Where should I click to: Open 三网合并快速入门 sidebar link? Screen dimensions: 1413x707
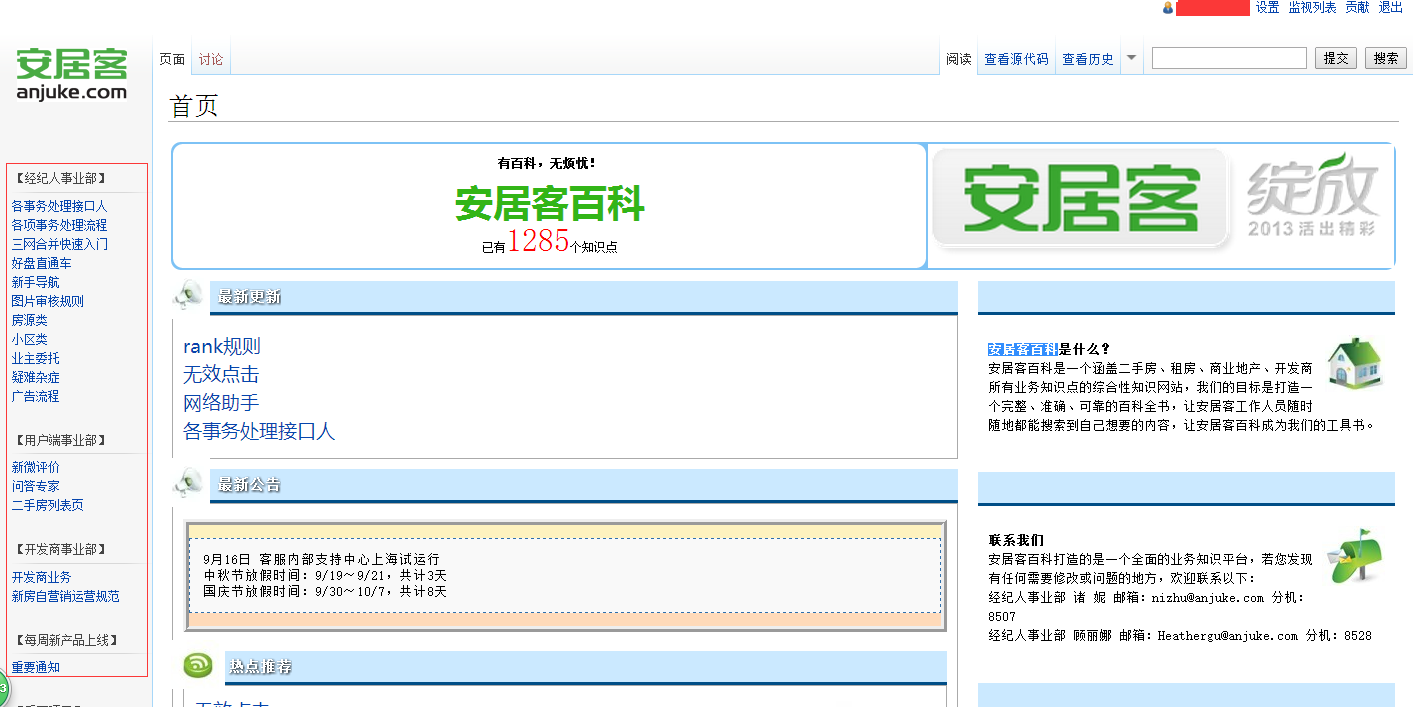pyautogui.click(x=59, y=244)
